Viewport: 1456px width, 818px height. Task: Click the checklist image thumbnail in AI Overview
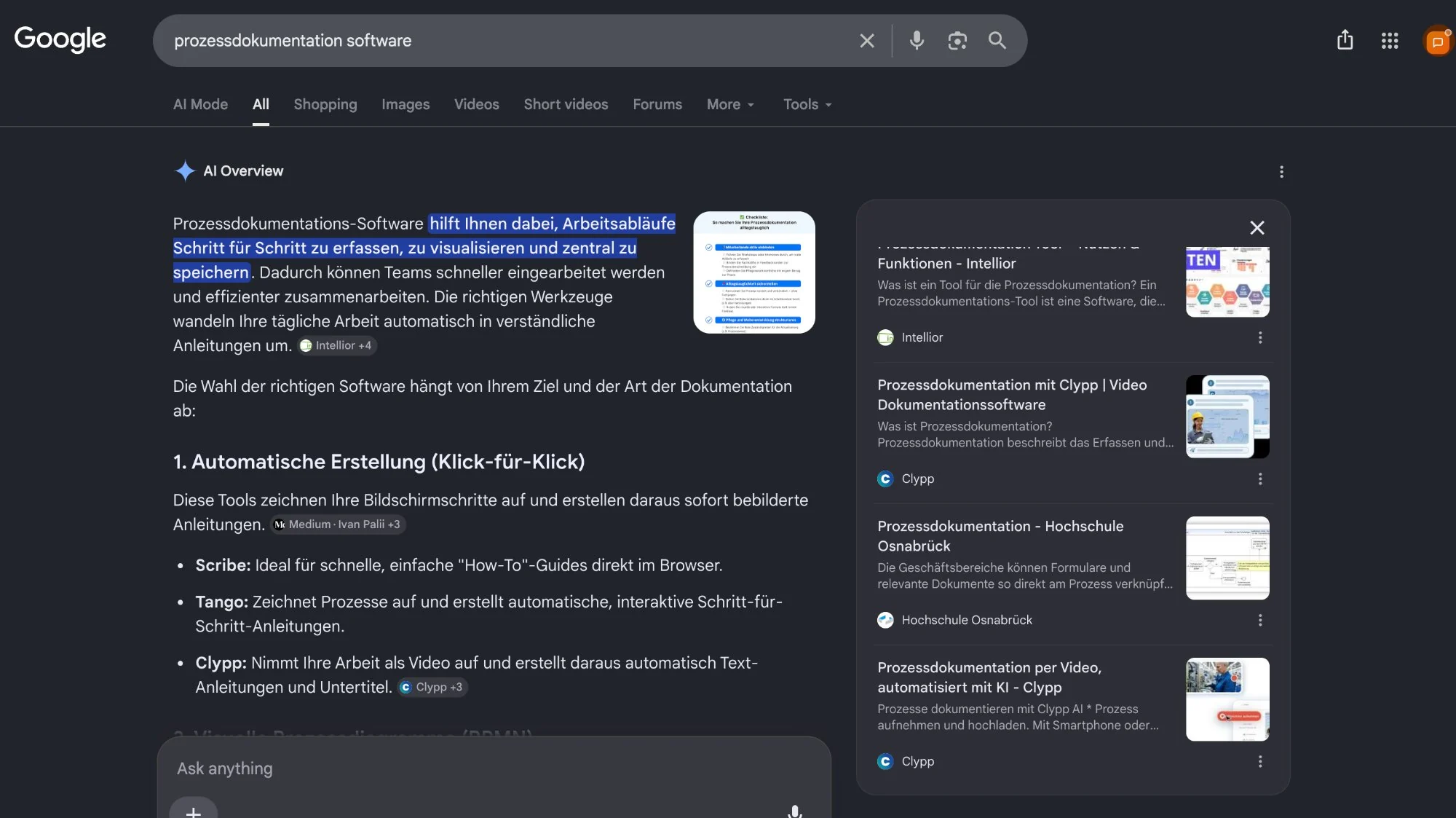pos(754,272)
